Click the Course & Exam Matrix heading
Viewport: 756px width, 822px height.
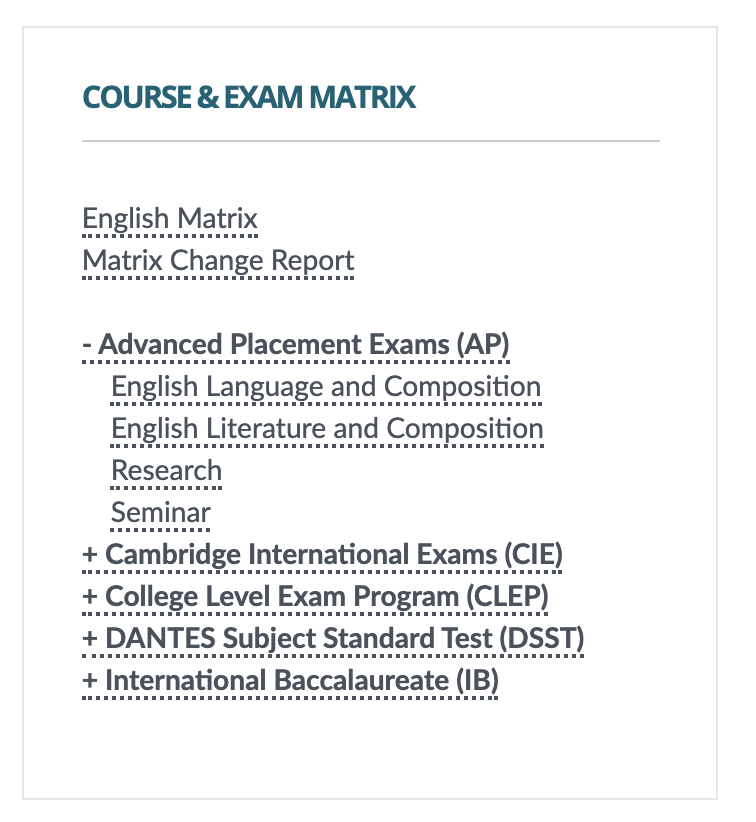coord(249,97)
